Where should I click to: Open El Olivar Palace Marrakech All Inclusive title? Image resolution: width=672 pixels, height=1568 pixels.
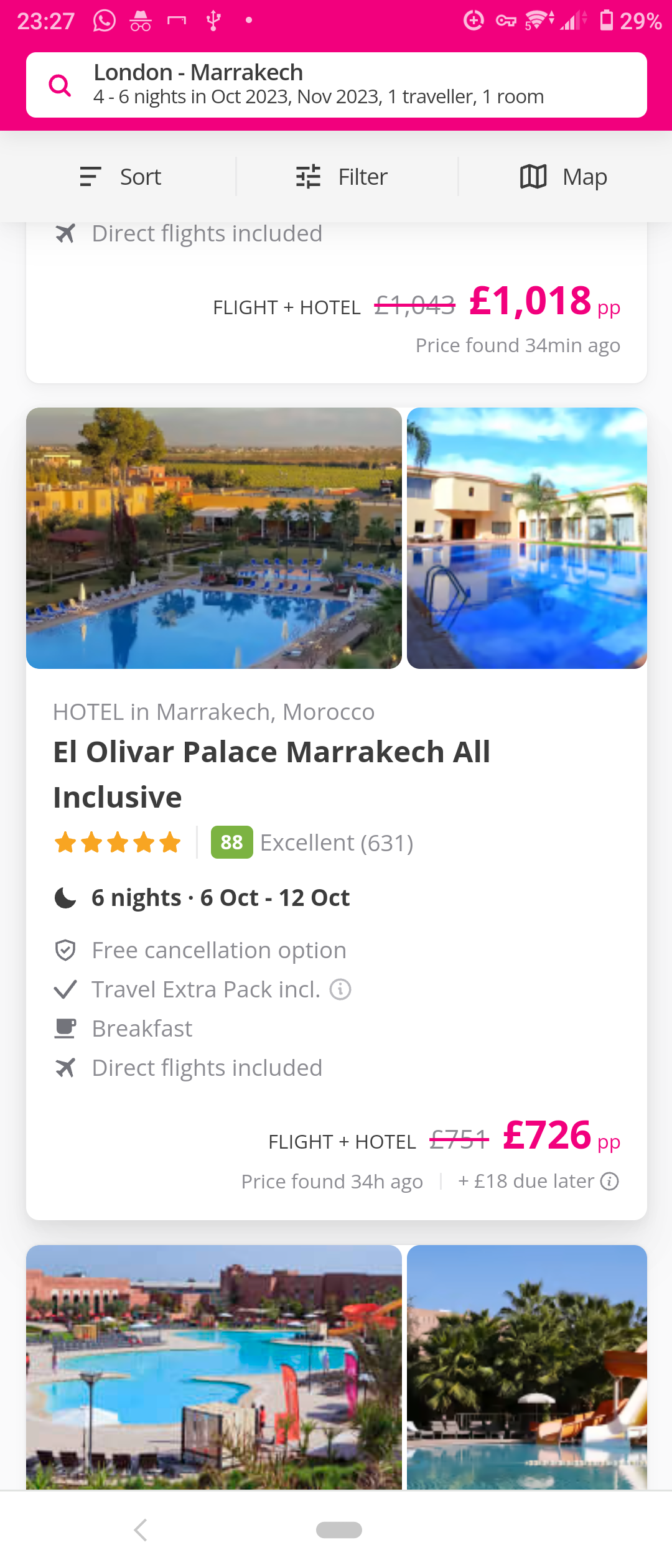pyautogui.click(x=272, y=775)
